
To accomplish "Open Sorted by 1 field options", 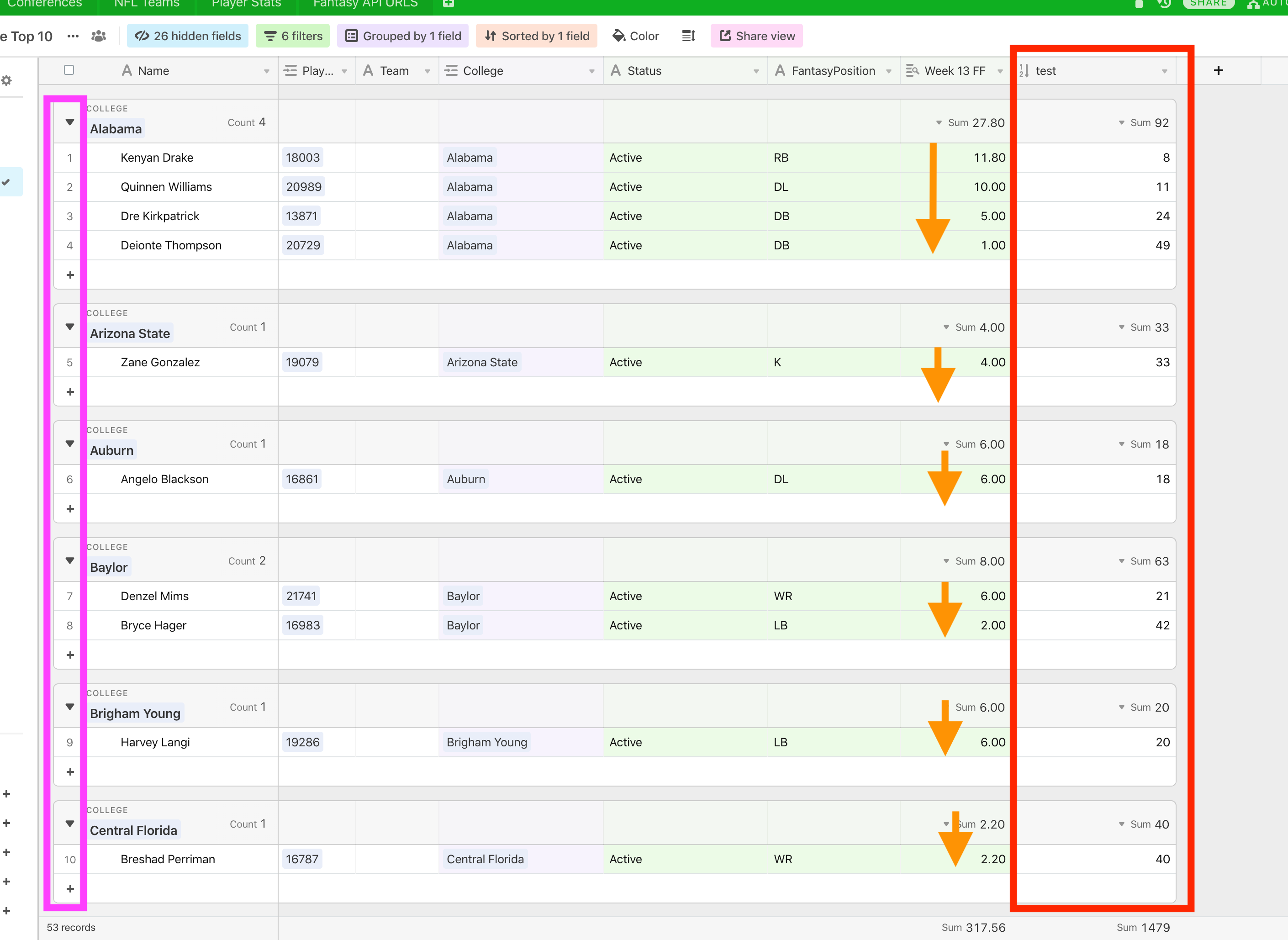I will pyautogui.click(x=537, y=36).
